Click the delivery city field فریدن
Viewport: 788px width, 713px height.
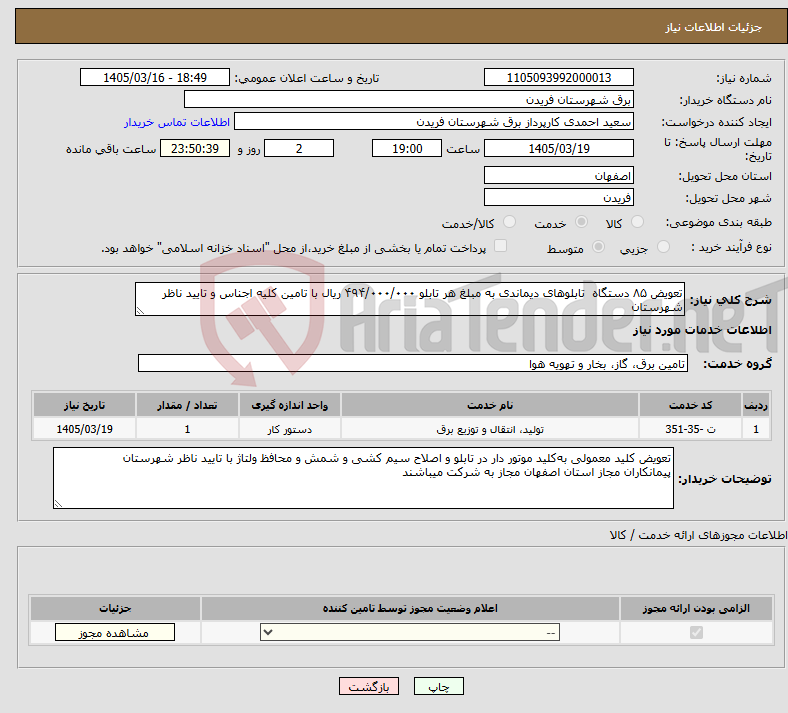558,197
